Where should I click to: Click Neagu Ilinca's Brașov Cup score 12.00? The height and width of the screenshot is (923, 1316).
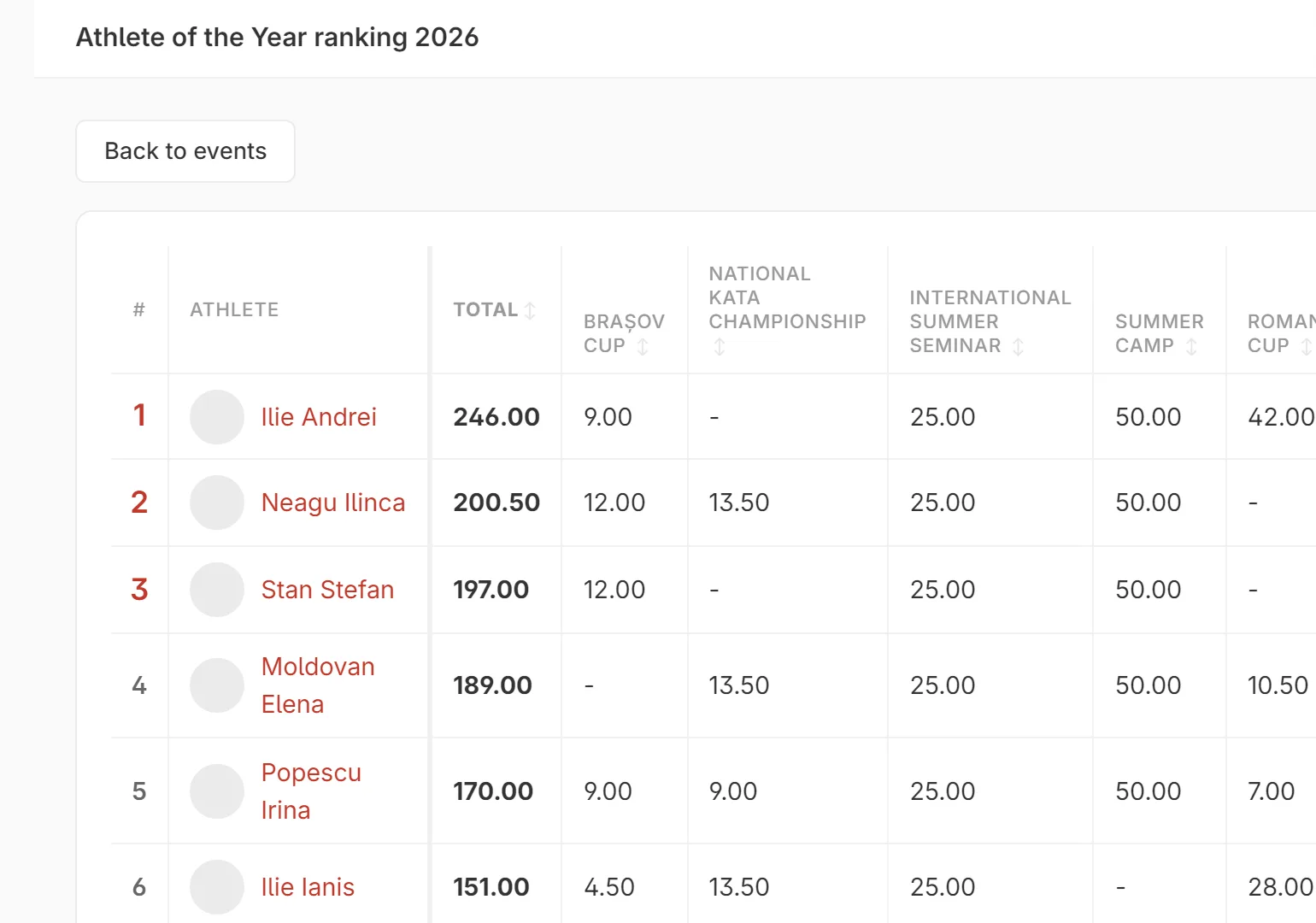[x=614, y=503]
